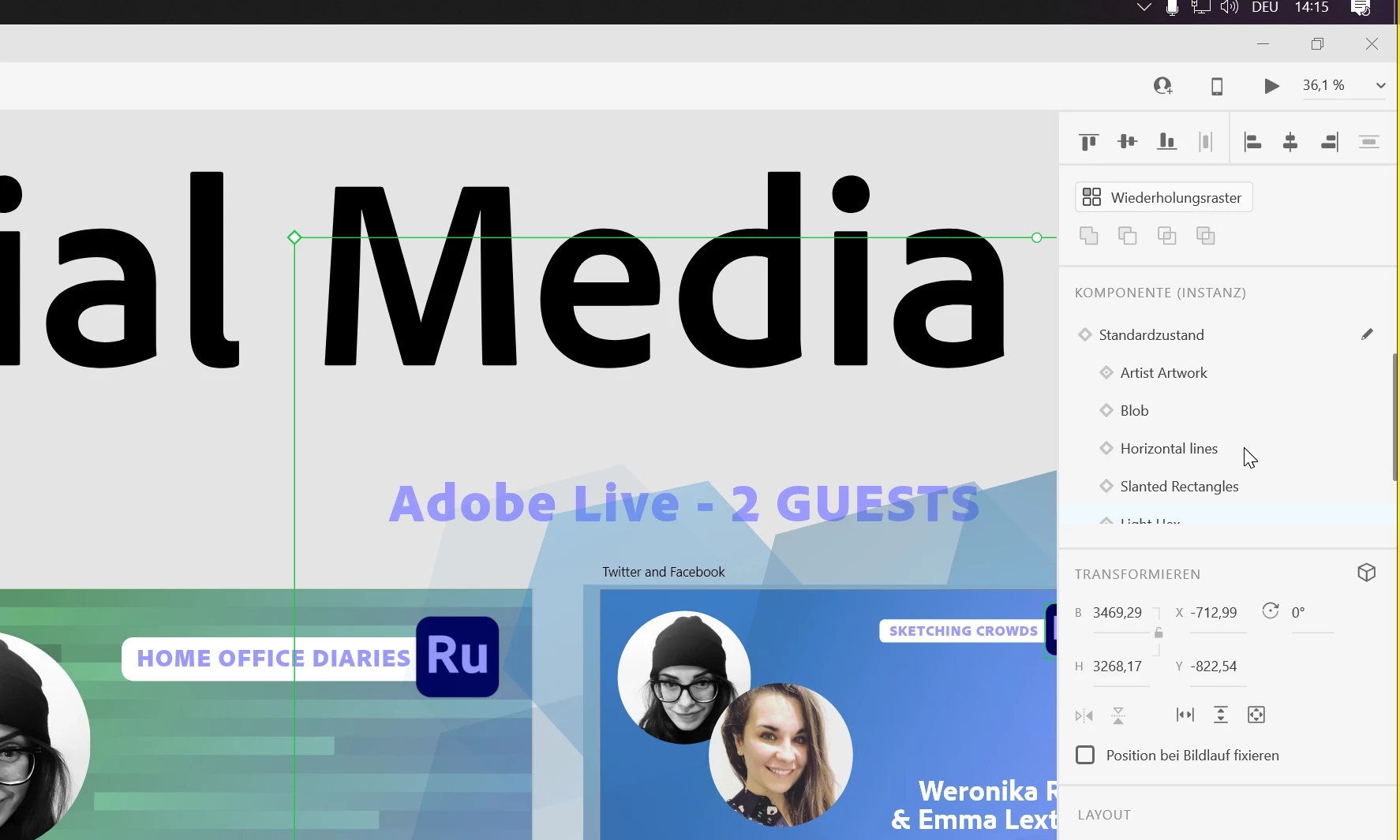
Task: Select the Twitter and Facebook artboard label
Action: click(664, 572)
